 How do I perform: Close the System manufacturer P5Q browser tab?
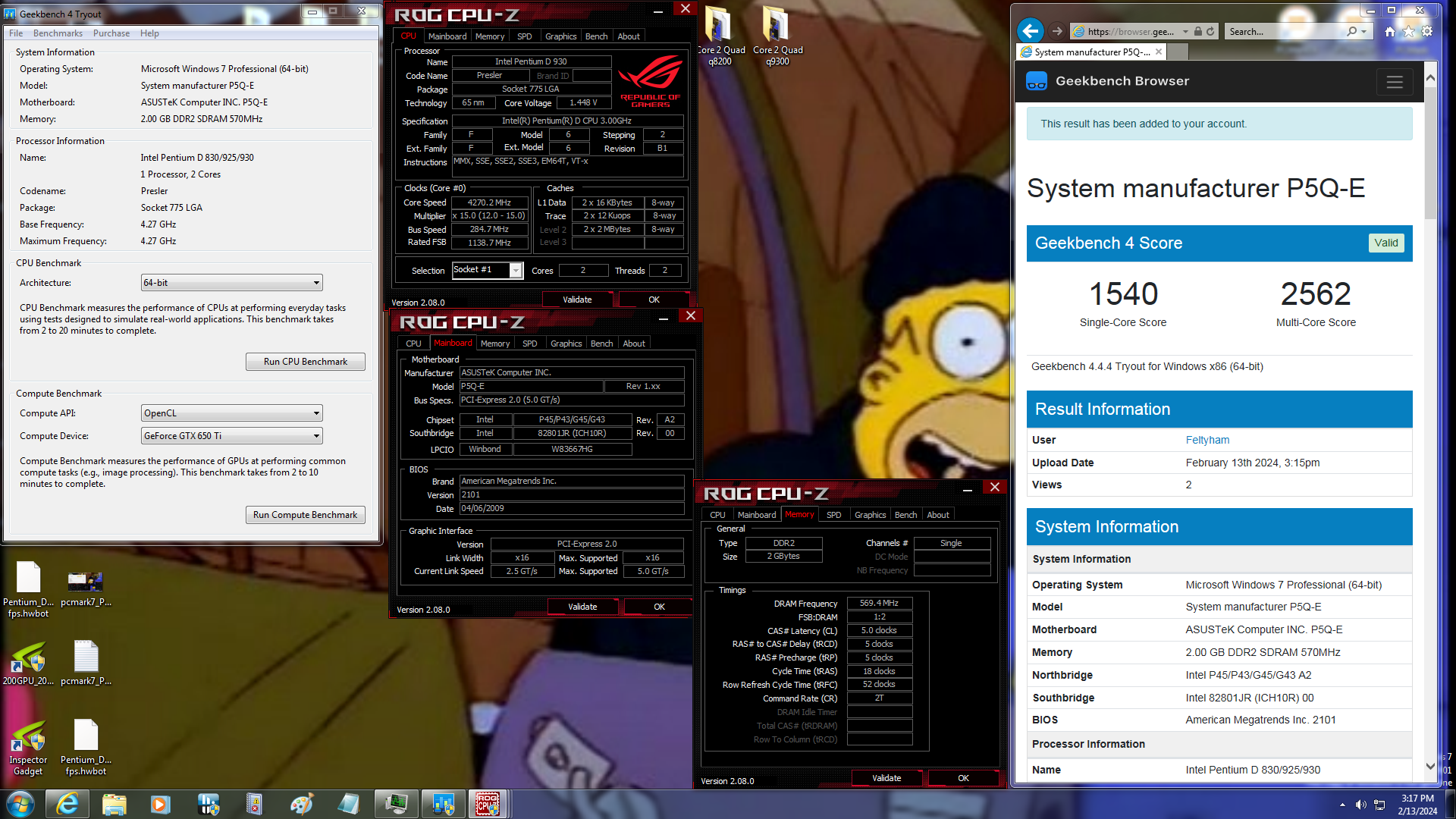coord(1159,52)
